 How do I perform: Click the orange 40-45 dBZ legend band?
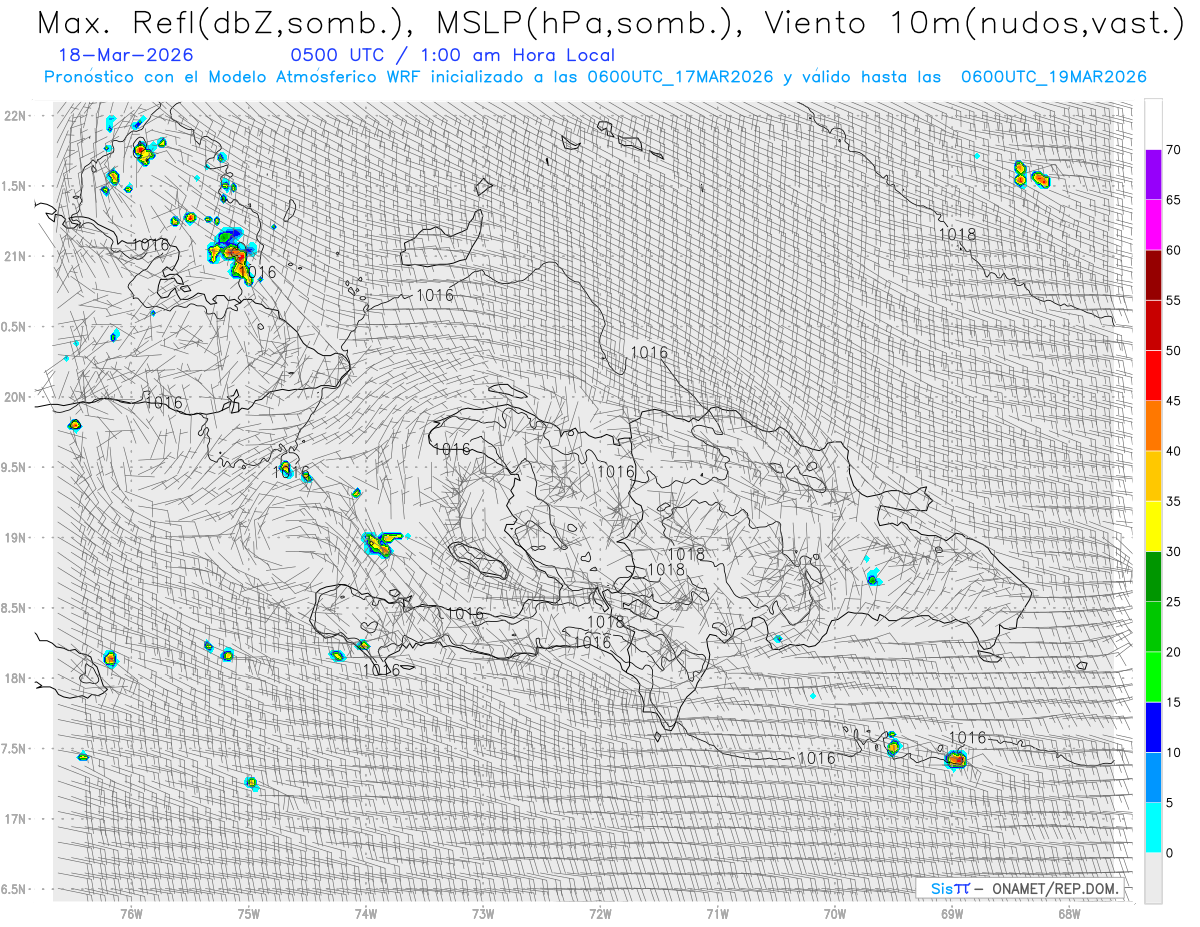(x=1153, y=426)
